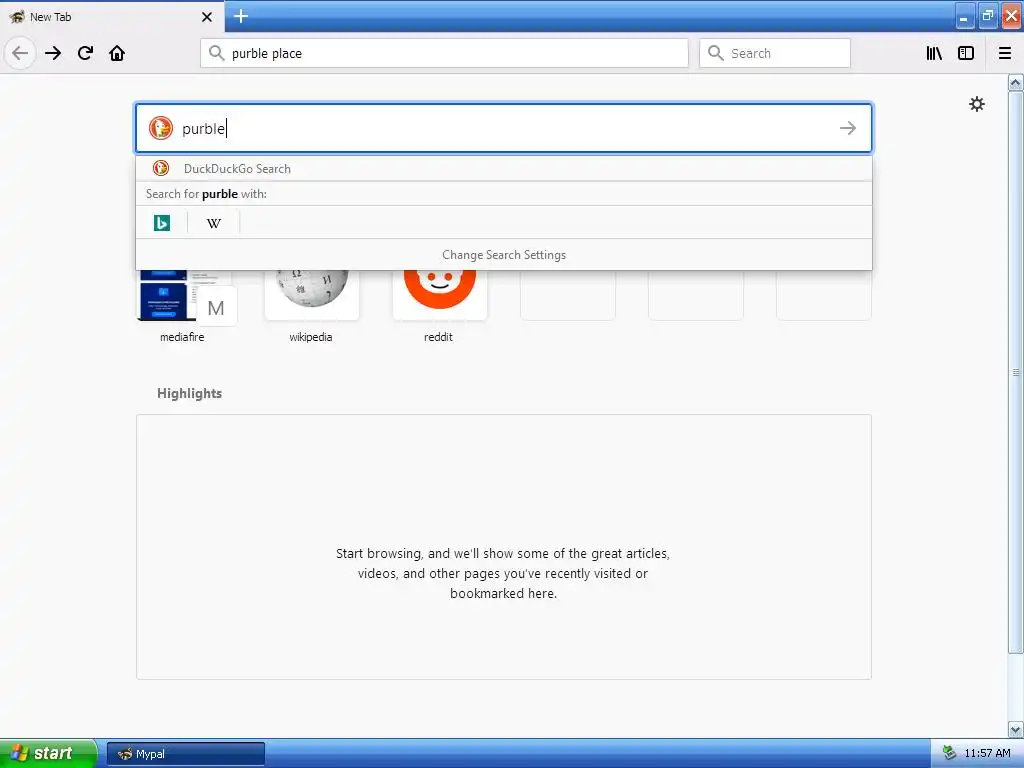Open the Library bookmarks icon
1024x768 pixels.
934,53
